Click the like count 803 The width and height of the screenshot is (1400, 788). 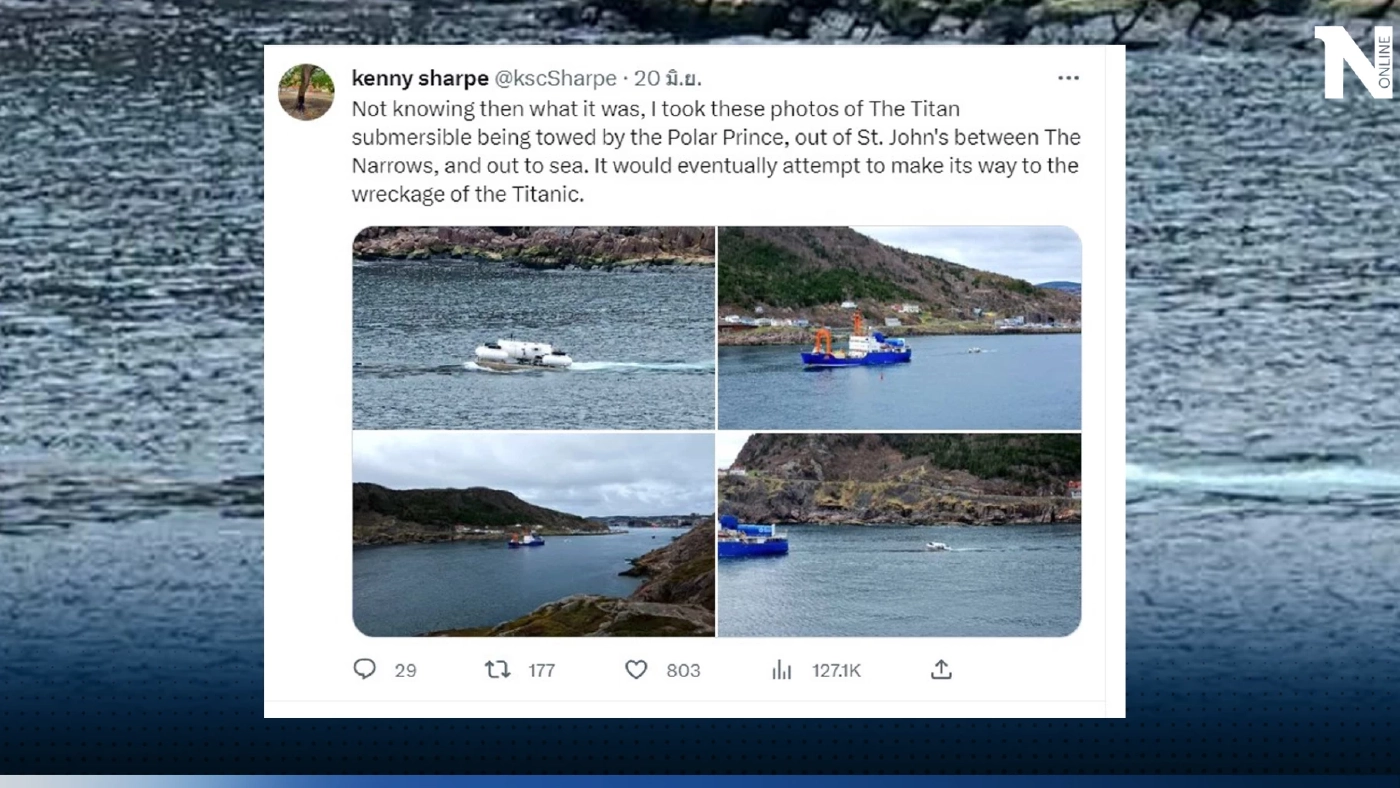683,671
